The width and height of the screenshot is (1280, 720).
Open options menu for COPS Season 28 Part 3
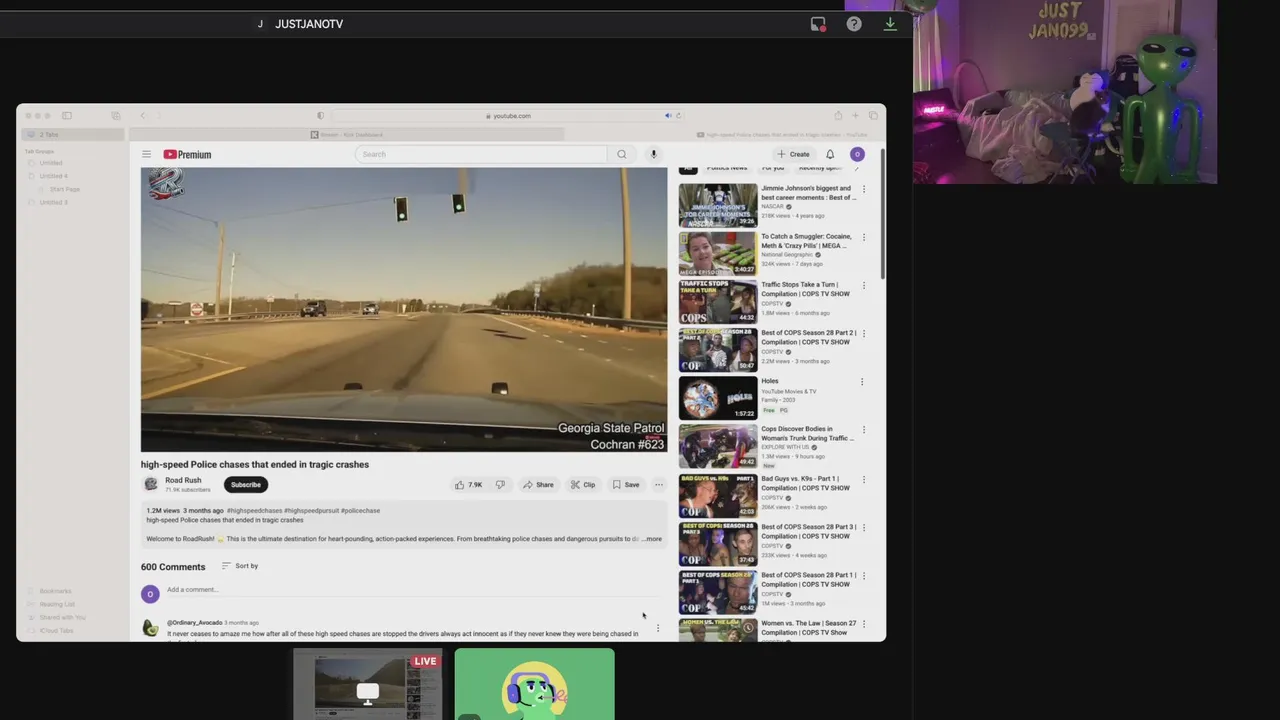(x=864, y=527)
